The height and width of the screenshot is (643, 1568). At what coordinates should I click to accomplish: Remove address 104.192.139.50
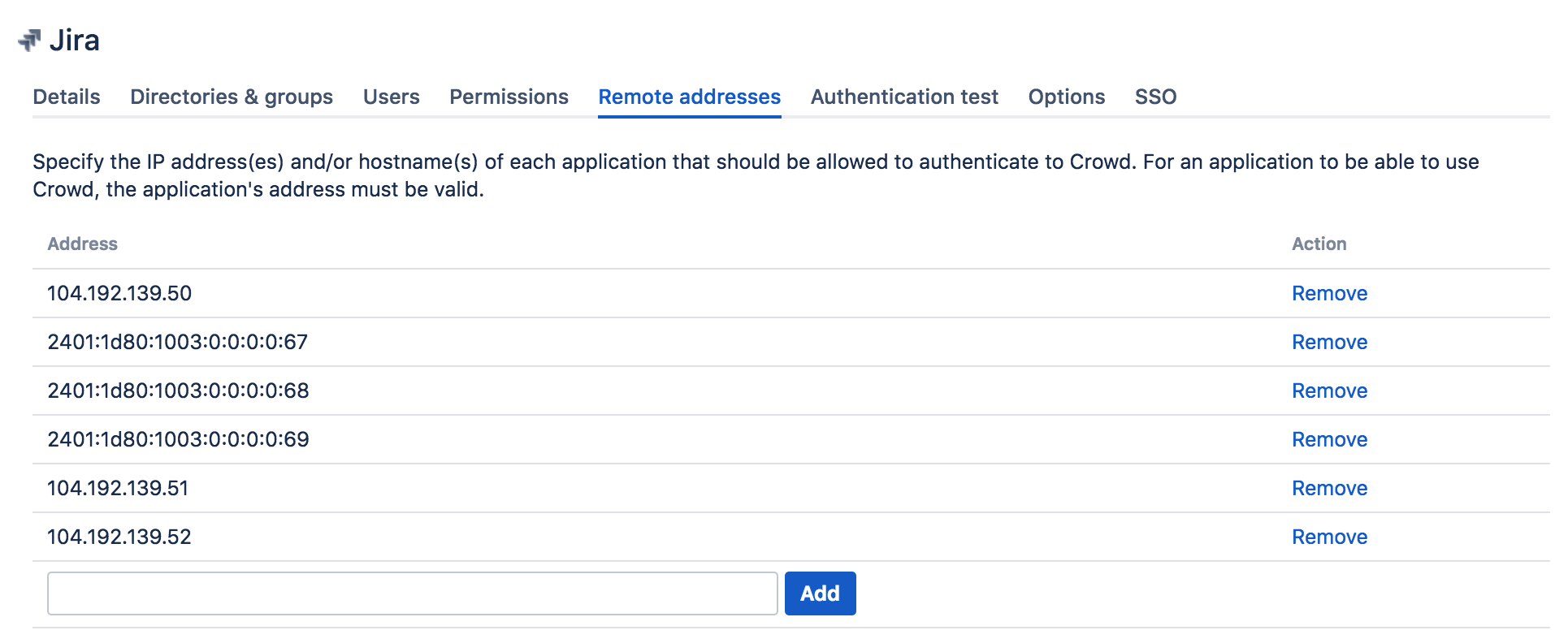click(x=1329, y=293)
